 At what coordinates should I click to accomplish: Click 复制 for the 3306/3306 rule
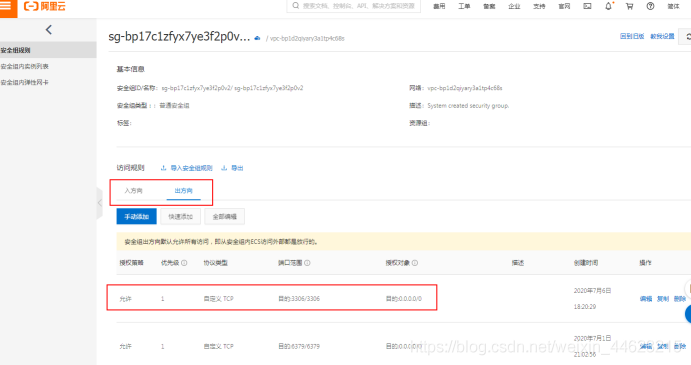(663, 298)
